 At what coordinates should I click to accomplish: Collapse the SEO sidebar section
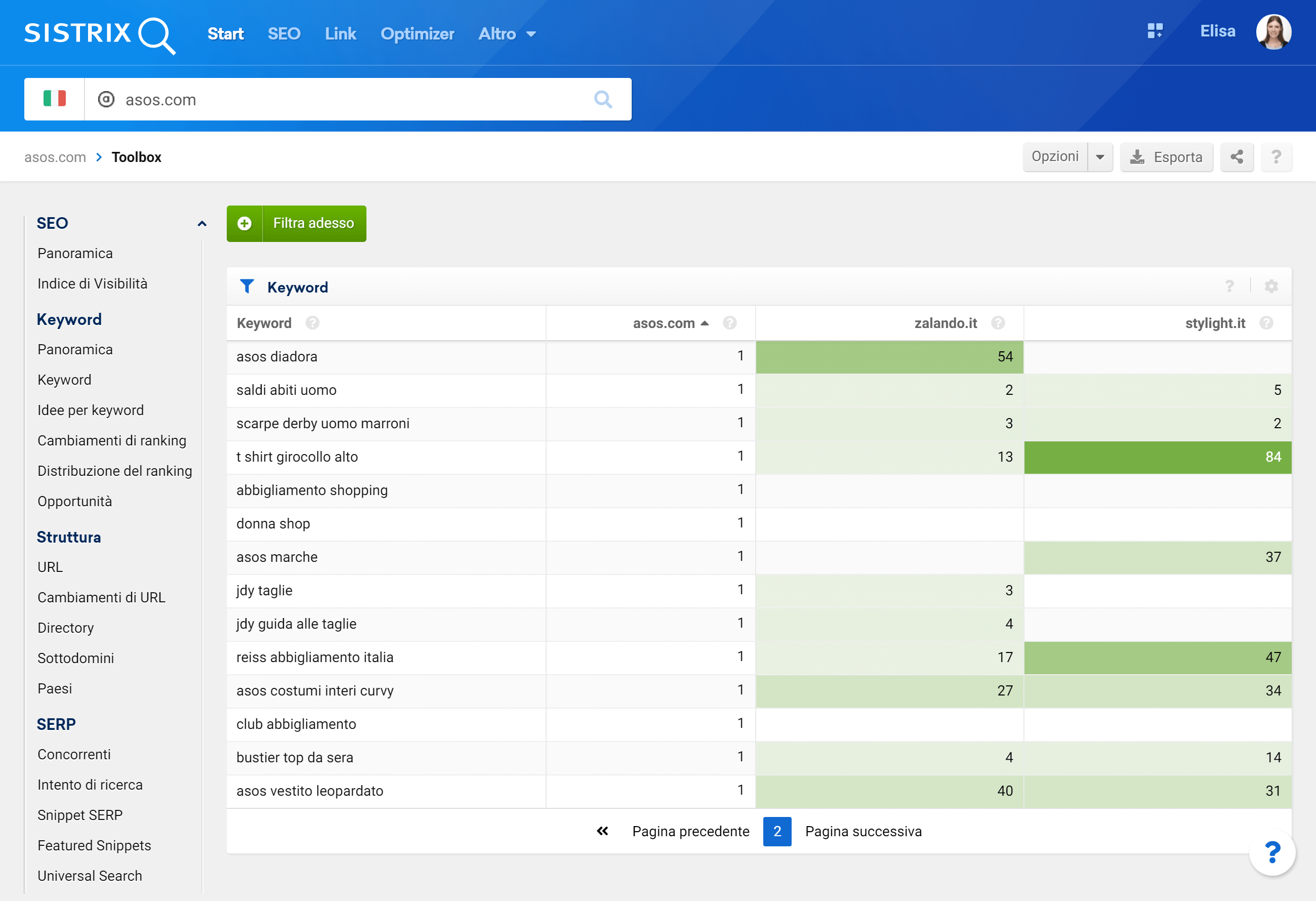(202, 223)
